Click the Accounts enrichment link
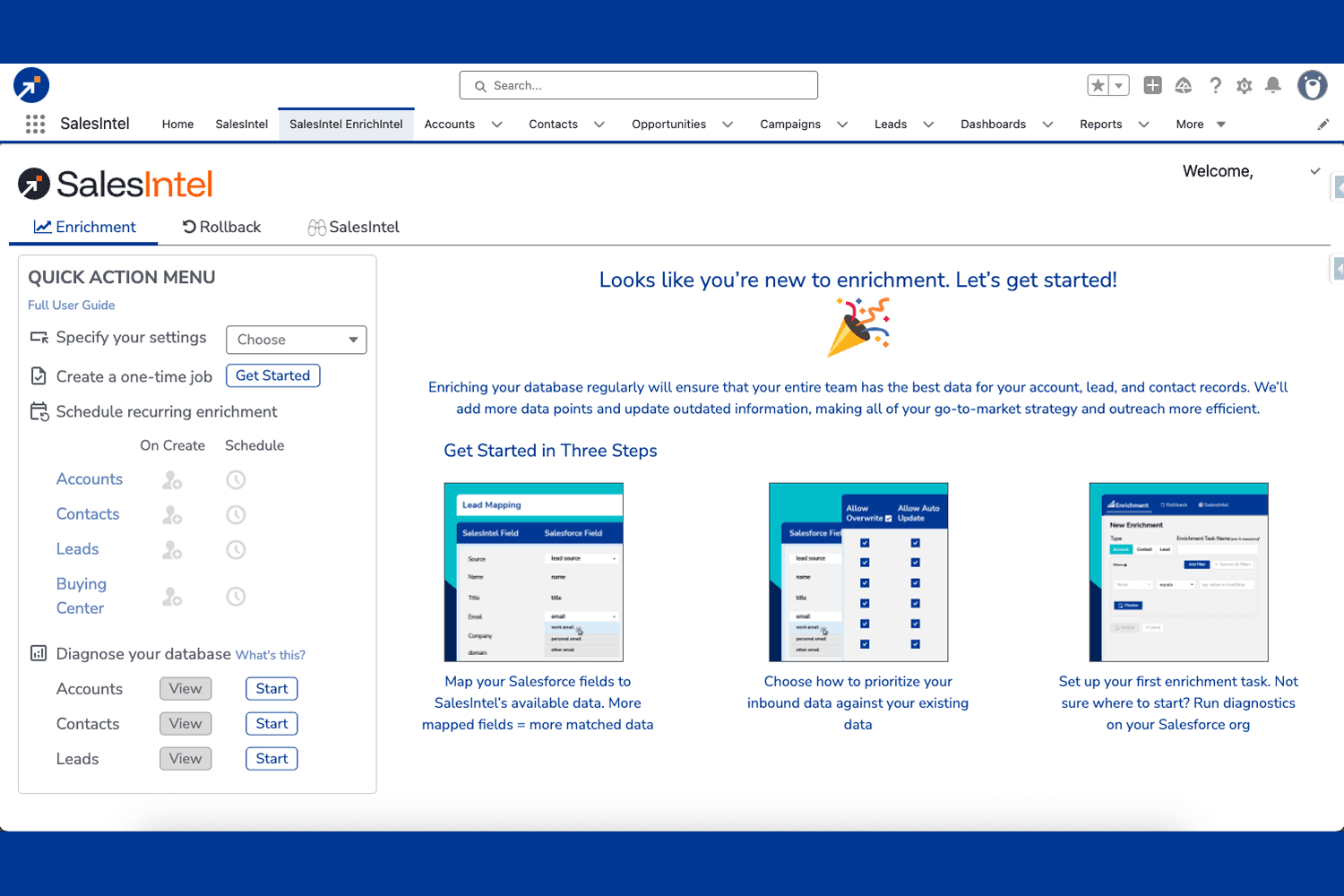 pyautogui.click(x=90, y=479)
